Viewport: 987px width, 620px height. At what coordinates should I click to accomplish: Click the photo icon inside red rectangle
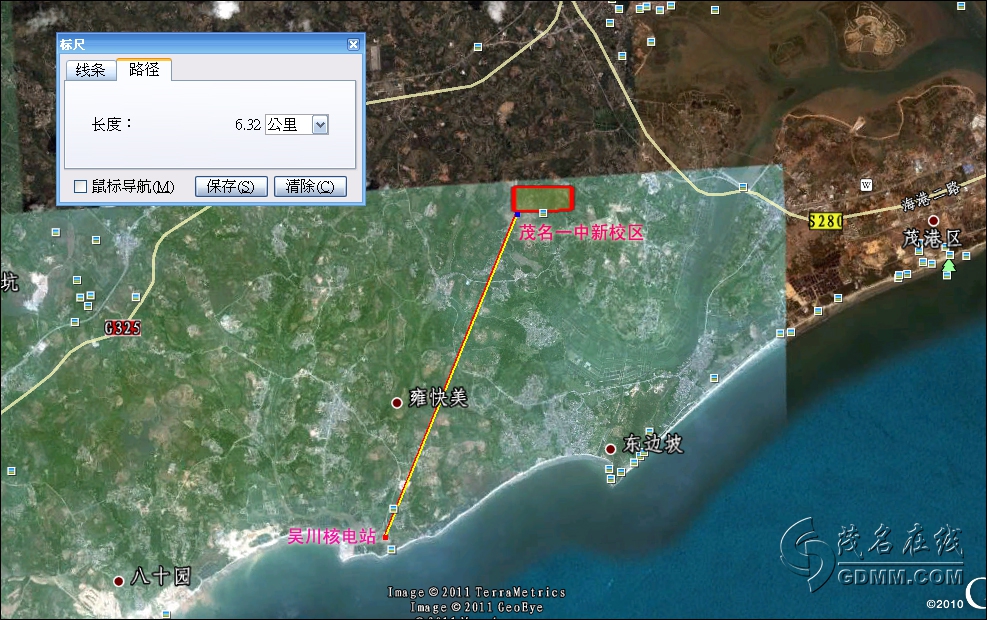tap(543, 212)
